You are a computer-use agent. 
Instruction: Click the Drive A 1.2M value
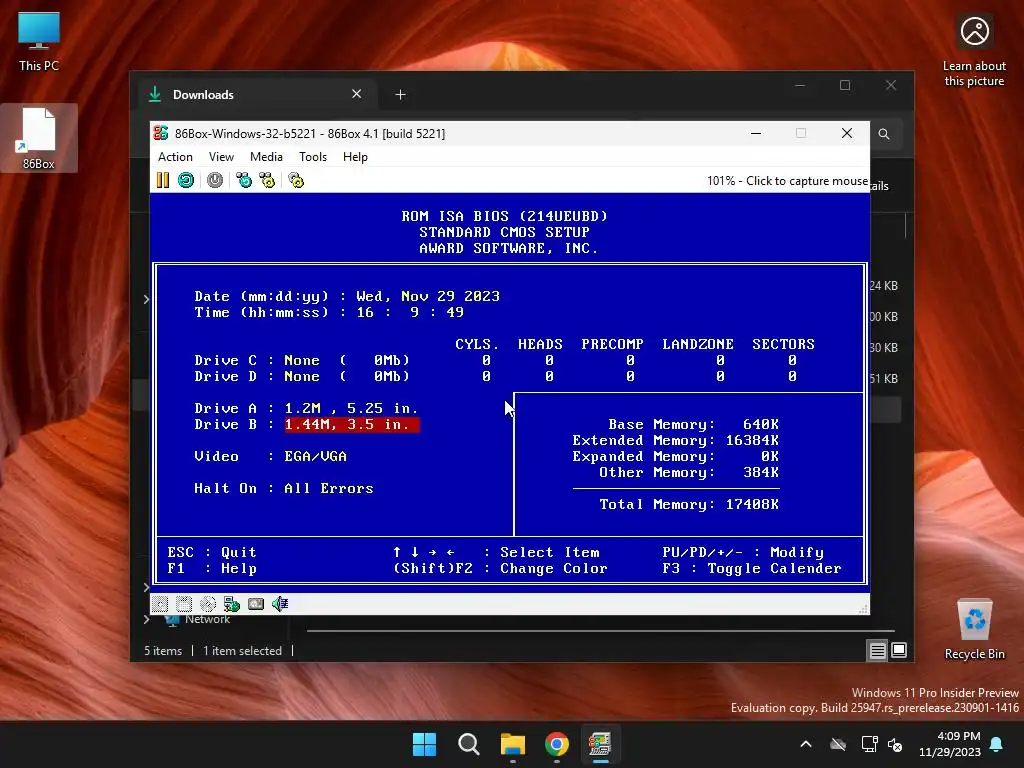click(351, 408)
